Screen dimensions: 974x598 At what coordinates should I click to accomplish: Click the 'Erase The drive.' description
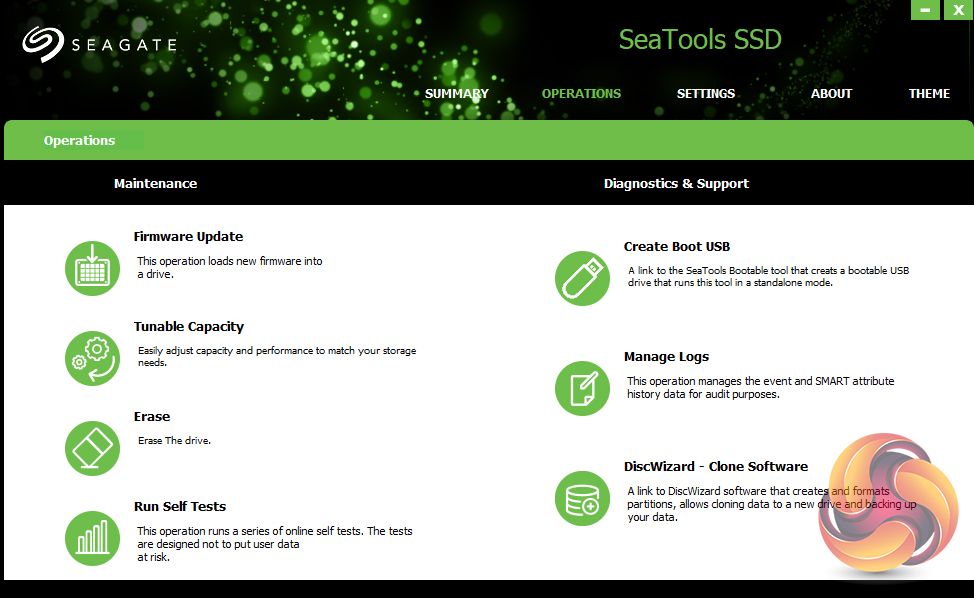click(x=175, y=440)
